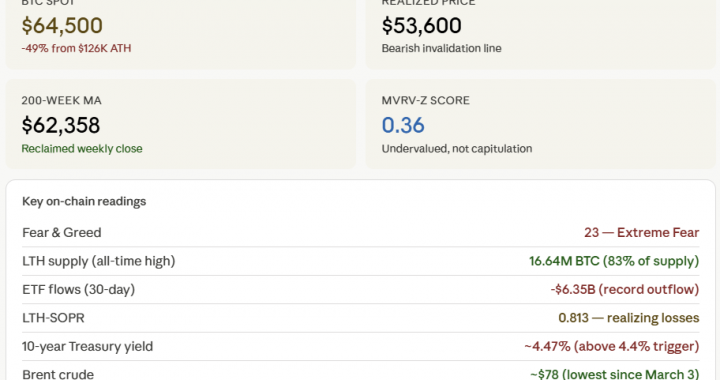Select the '23 — Extreme Fear' reading
The width and height of the screenshot is (720, 380).
[x=641, y=233]
